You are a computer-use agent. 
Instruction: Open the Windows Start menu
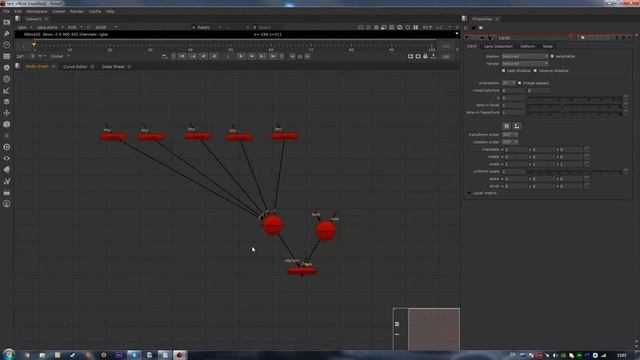(x=8, y=354)
